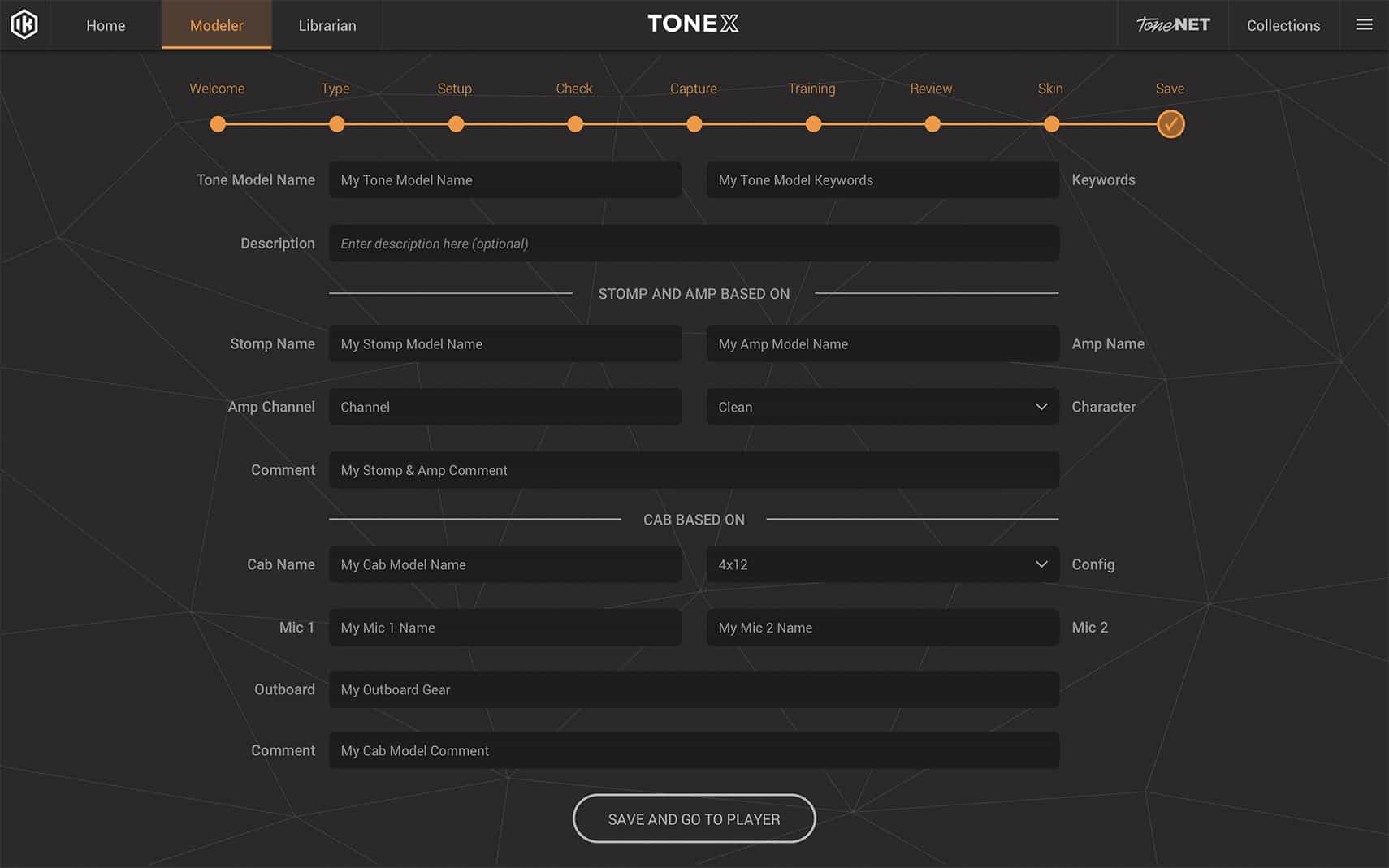The height and width of the screenshot is (868, 1389).
Task: Jump to the Type step marker
Action: 337,124
